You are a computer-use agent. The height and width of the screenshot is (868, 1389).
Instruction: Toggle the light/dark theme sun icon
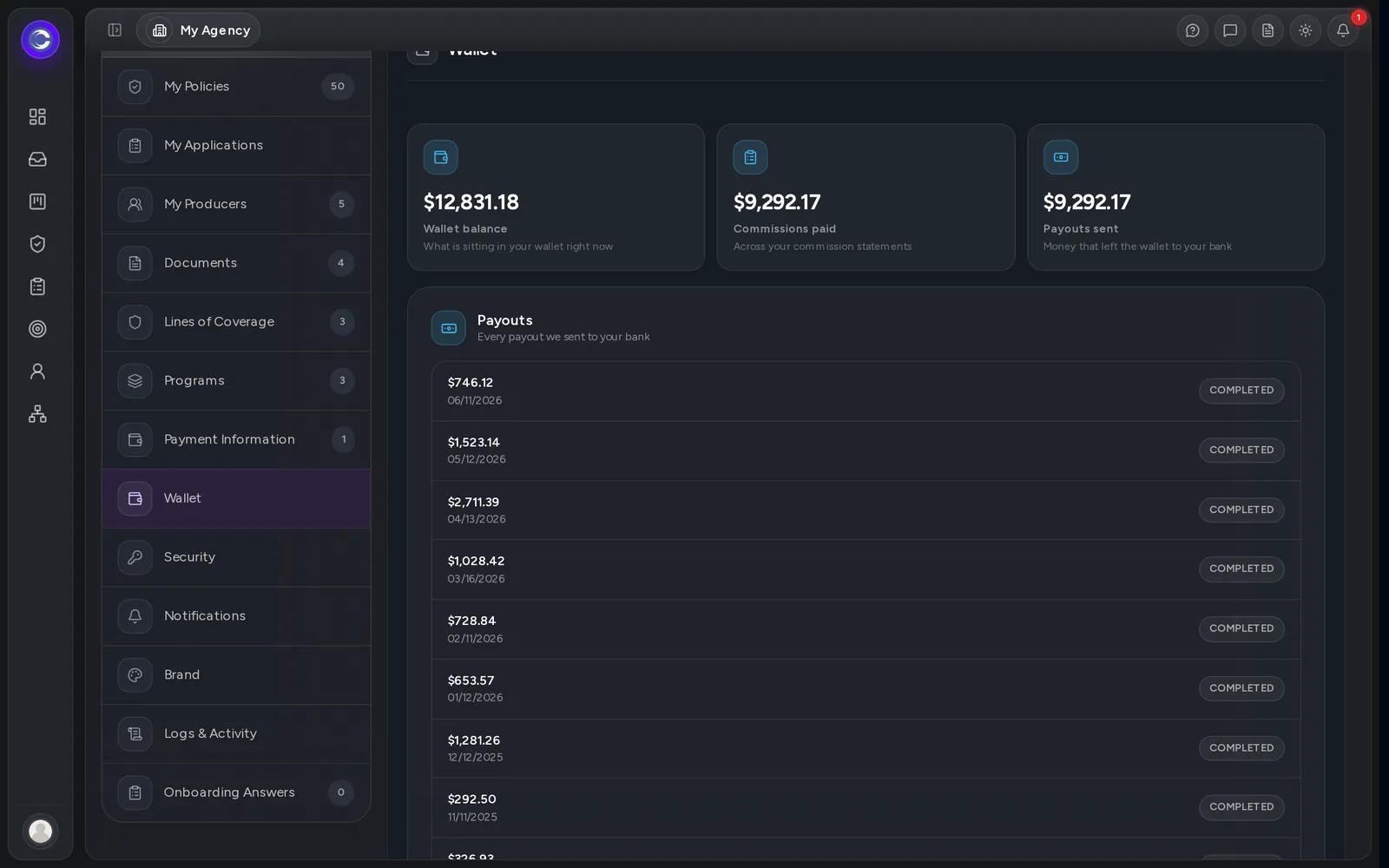pyautogui.click(x=1305, y=30)
